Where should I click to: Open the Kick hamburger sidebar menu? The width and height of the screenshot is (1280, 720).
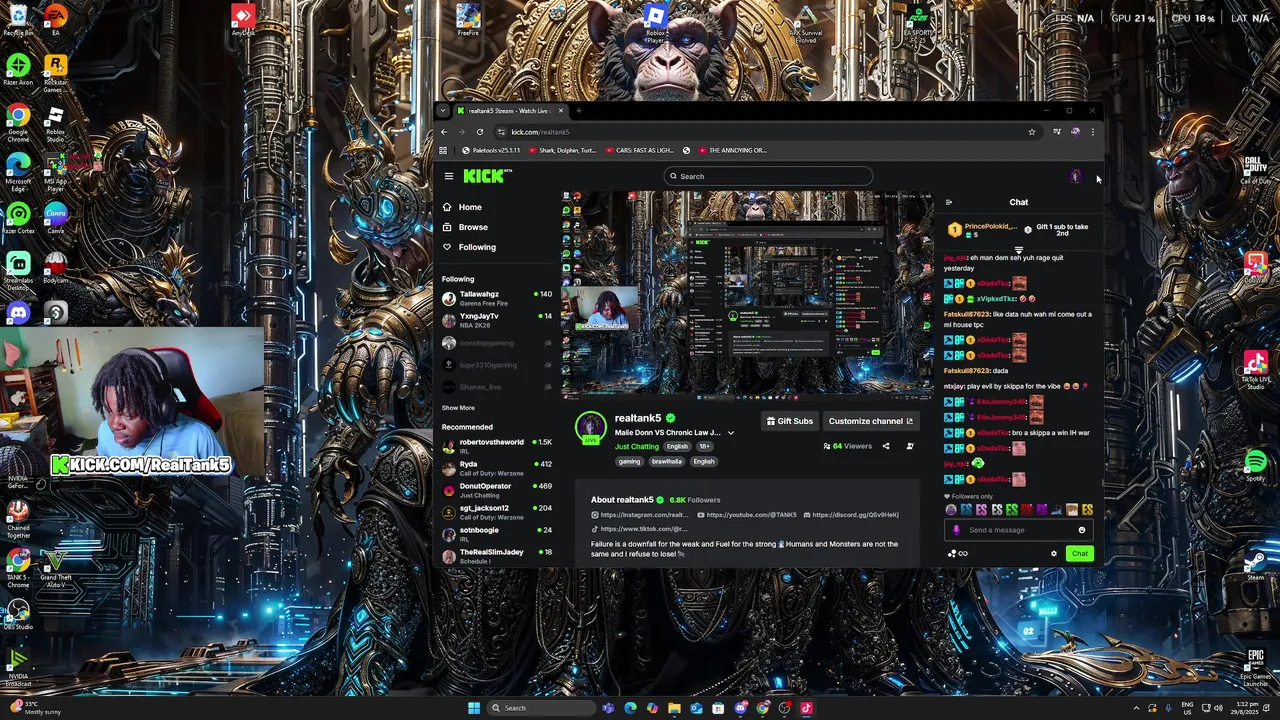[x=448, y=176]
